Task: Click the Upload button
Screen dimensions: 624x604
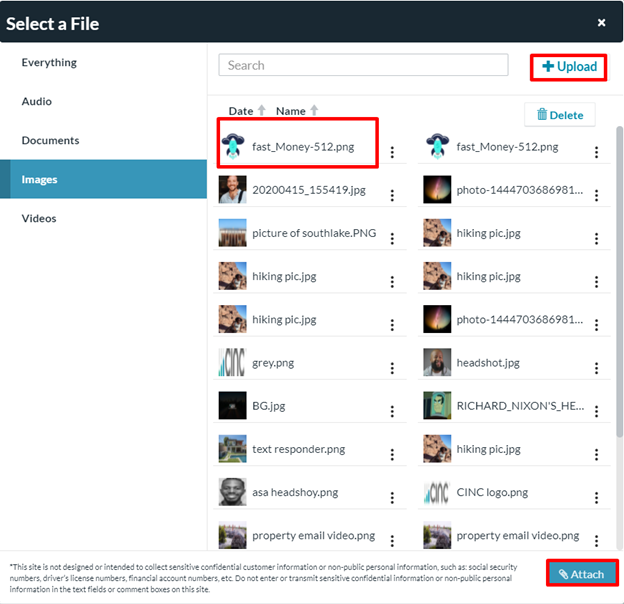Action: pos(569,67)
